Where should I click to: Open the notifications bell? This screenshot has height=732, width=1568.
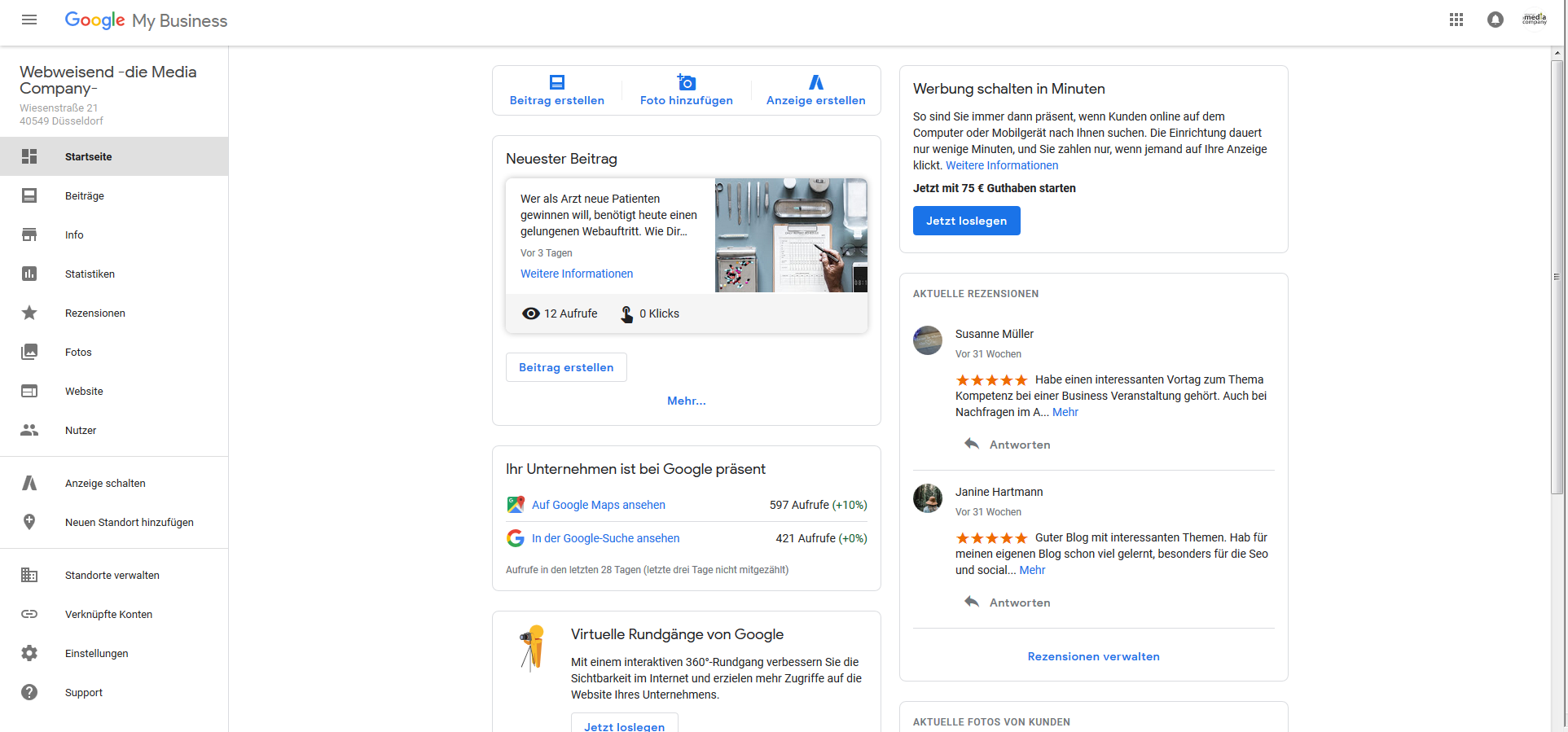pos(1496,20)
